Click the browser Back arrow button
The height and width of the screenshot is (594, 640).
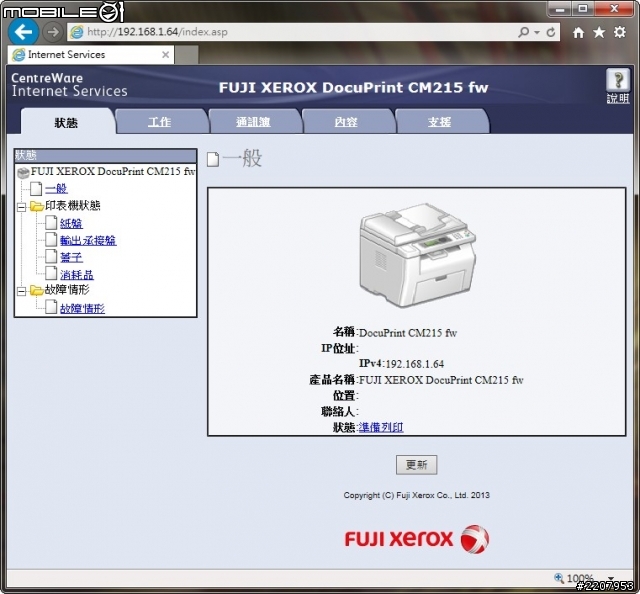pyautogui.click(x=23, y=31)
